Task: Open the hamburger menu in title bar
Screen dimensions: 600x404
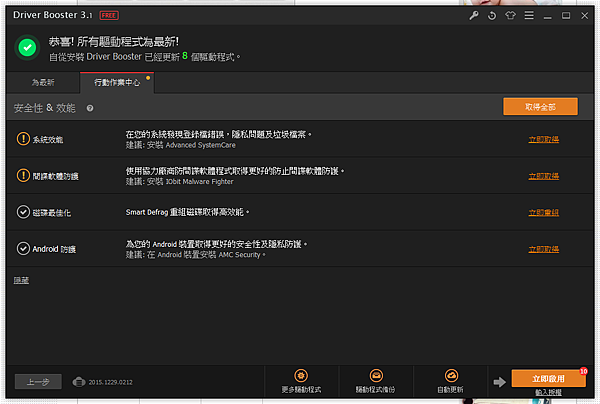Action: 529,15
